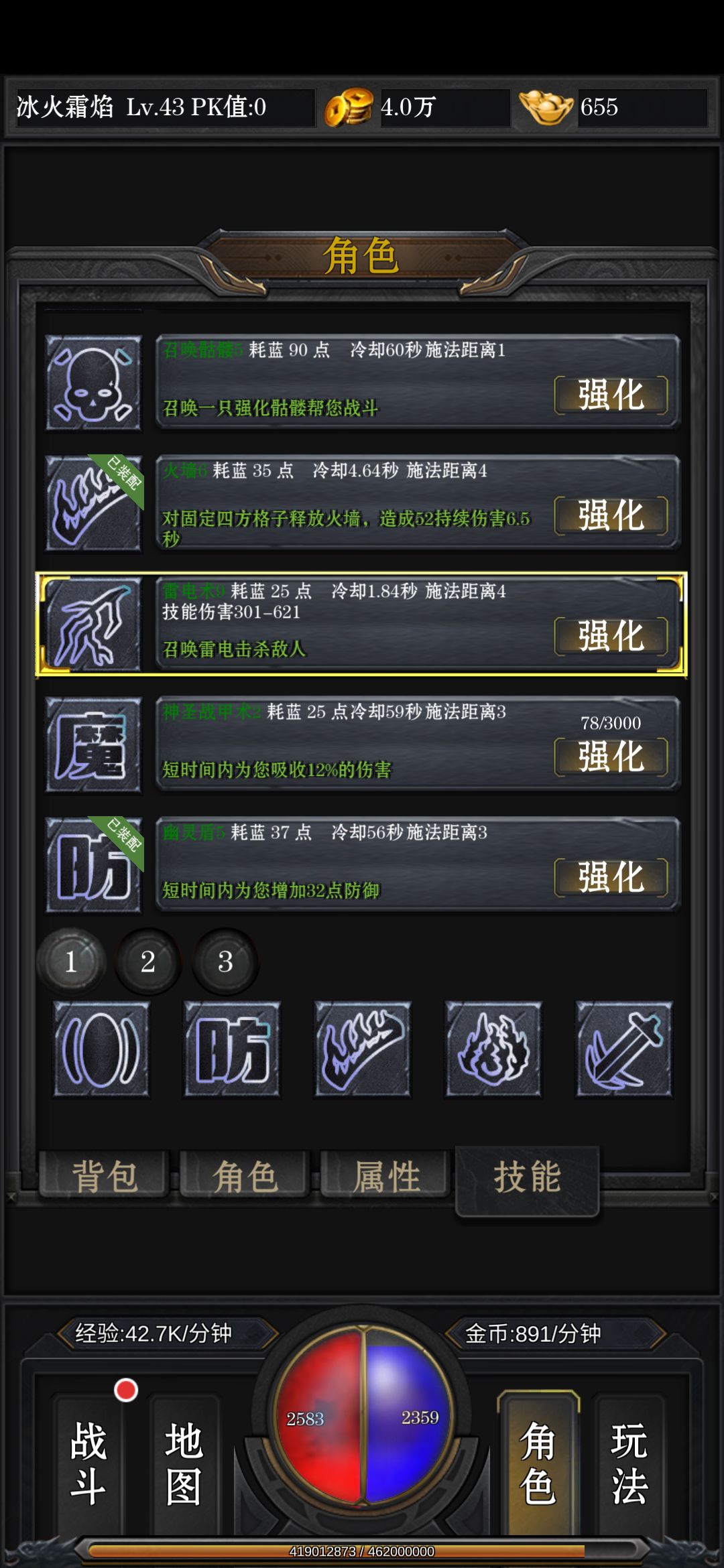Click the holy armor 魔 skill icon

pyautogui.click(x=93, y=744)
